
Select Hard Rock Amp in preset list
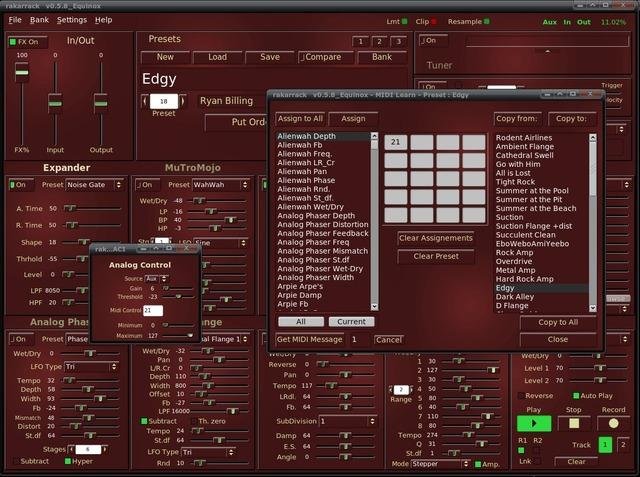[x=541, y=279]
